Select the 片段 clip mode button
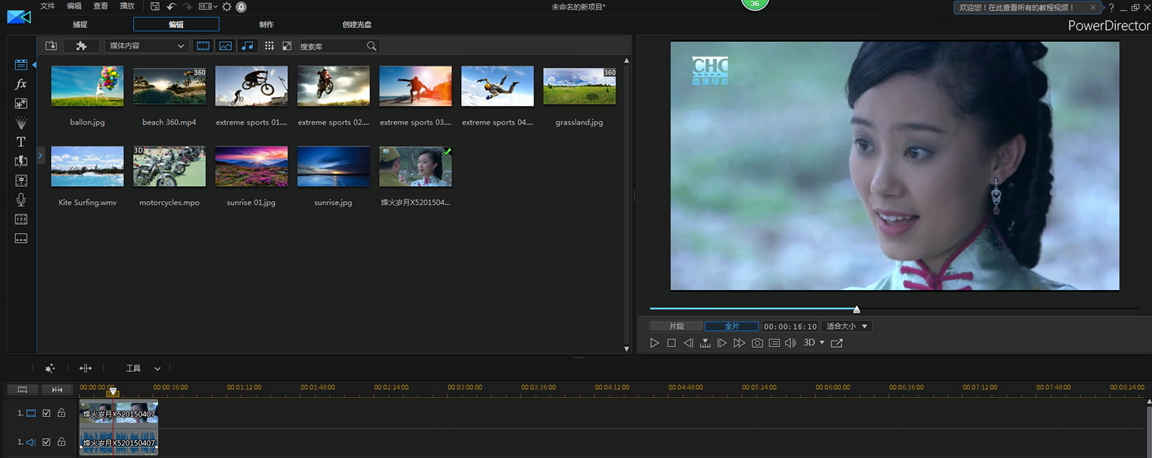The width and height of the screenshot is (1152, 458). (x=676, y=326)
